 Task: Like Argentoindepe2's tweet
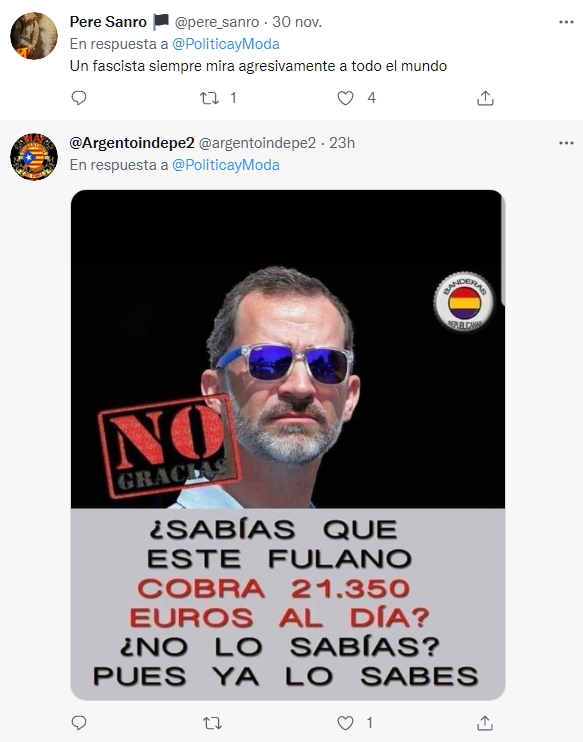pyautogui.click(x=345, y=723)
